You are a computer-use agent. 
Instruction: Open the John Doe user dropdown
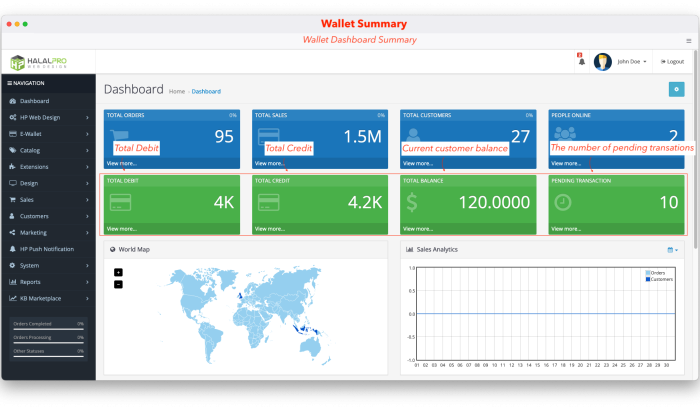632,62
